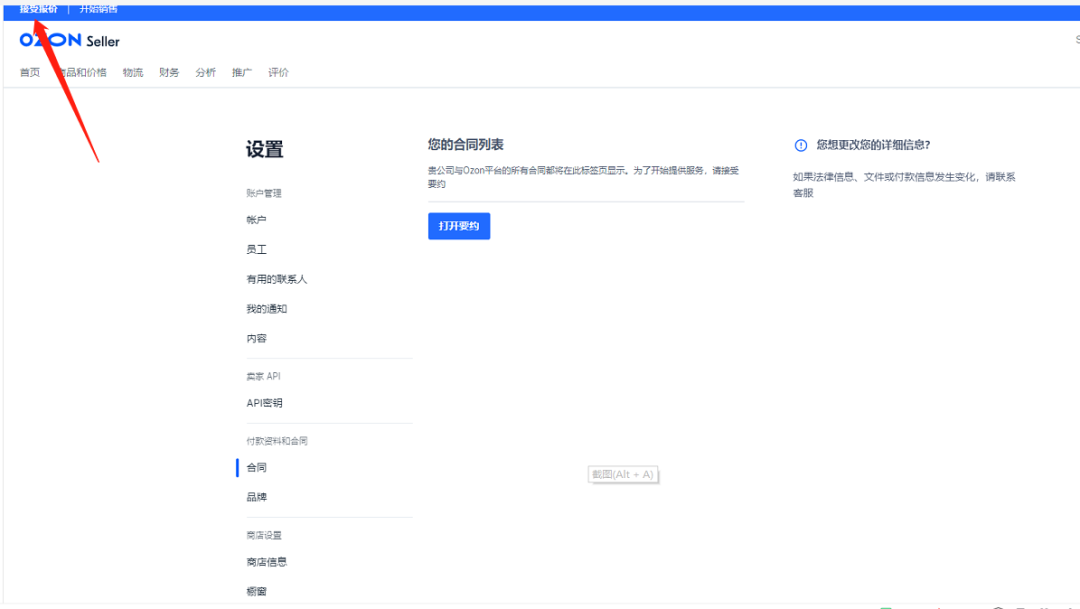Viewport: 1080px width, 609px height.
Task: Switch to the 首页 tab
Action: click(x=29, y=71)
